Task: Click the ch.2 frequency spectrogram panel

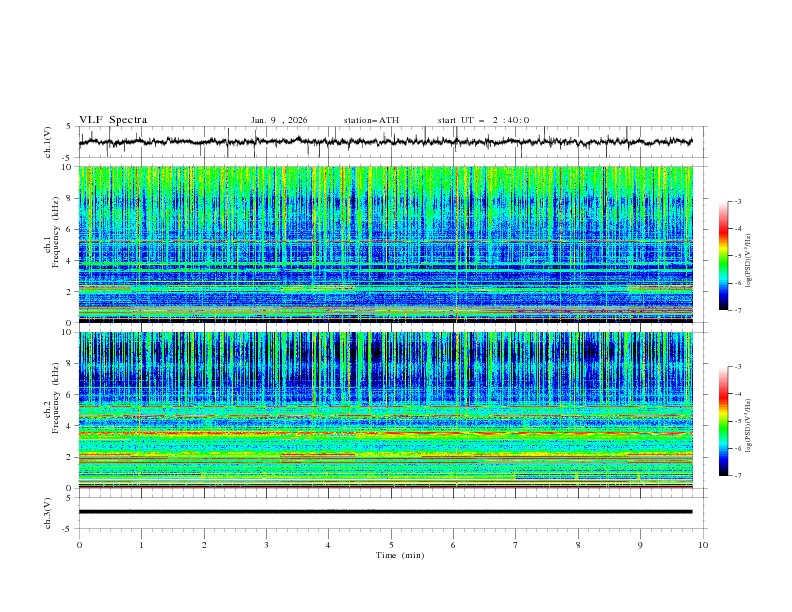Action: 385,410
